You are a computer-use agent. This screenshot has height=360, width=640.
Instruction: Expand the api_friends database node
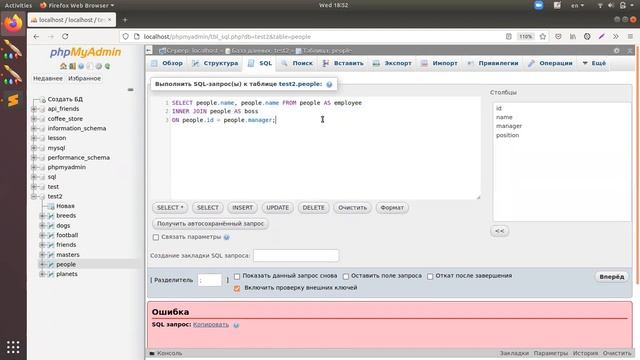(x=34, y=109)
